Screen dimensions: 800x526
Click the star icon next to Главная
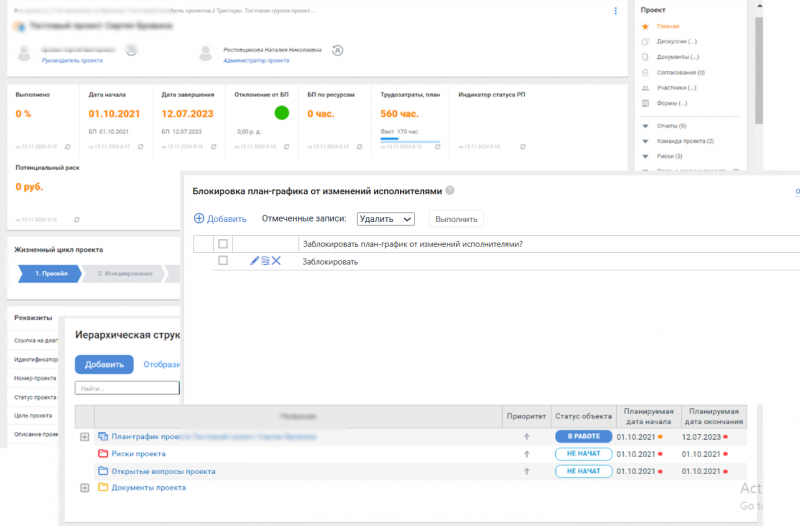tap(646, 26)
